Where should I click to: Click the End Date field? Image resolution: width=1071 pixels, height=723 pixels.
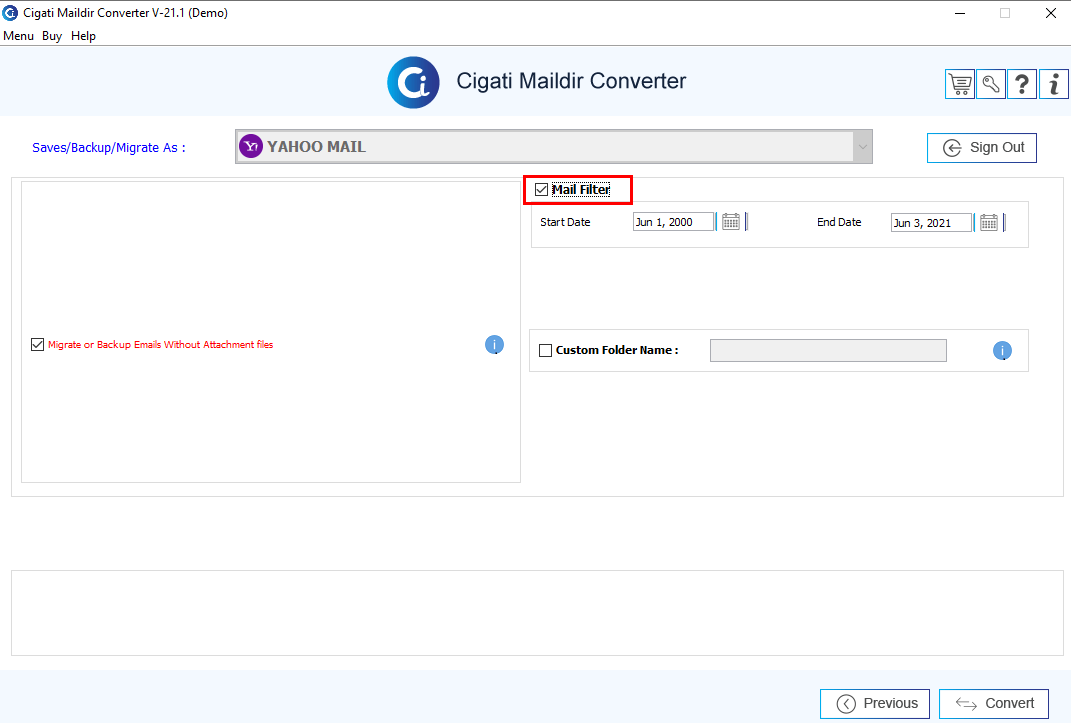click(932, 223)
